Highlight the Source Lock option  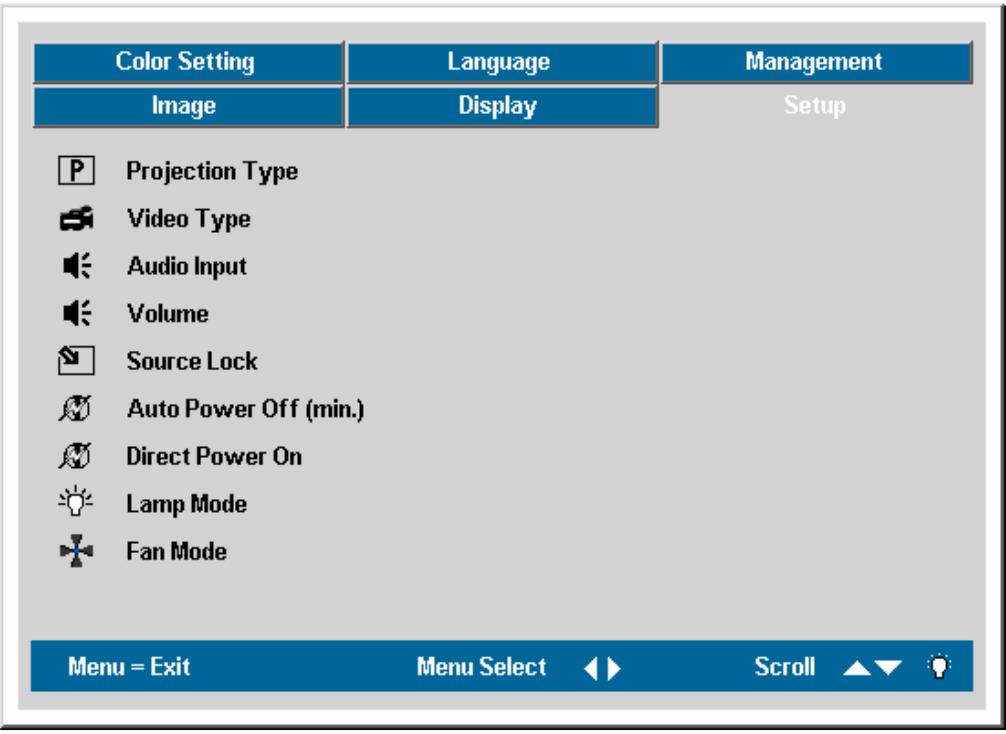[x=192, y=361]
